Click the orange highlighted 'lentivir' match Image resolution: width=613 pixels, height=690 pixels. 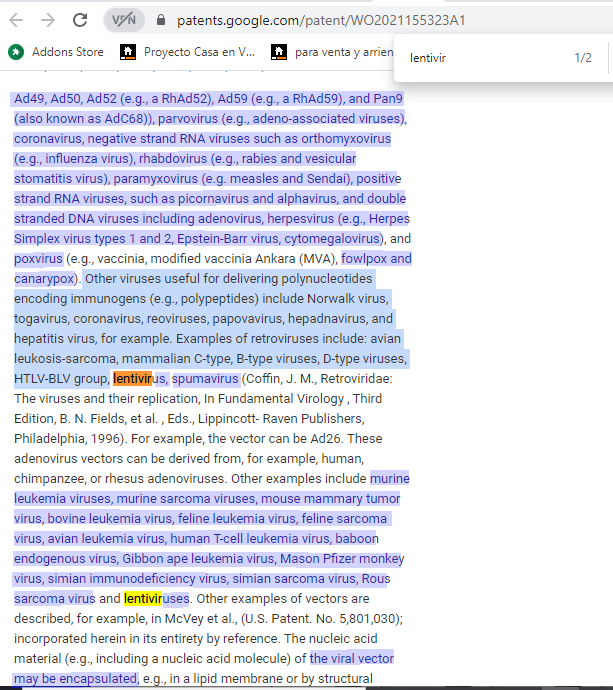(x=131, y=379)
